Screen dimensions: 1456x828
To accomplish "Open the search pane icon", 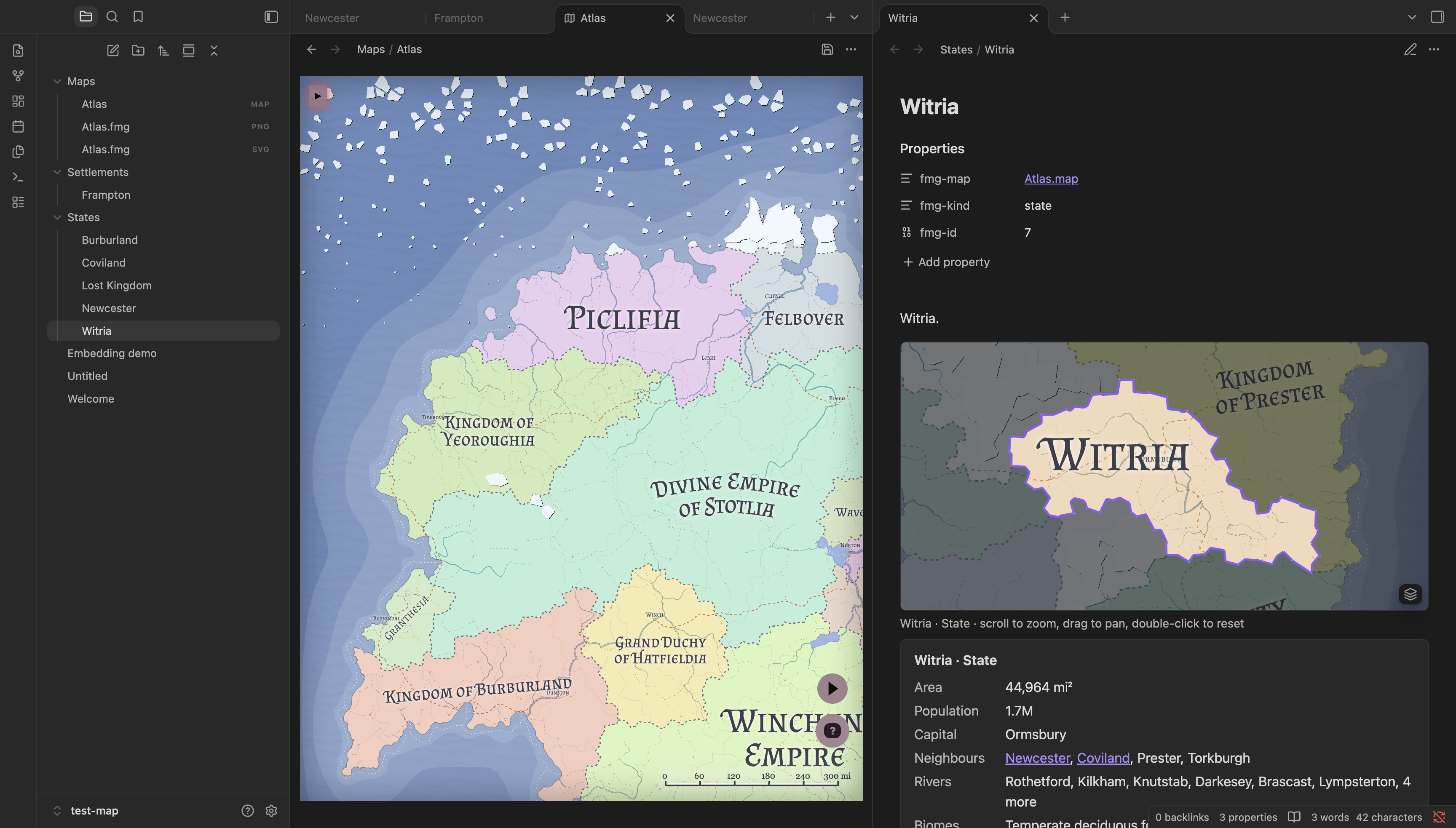I will coord(112,16).
